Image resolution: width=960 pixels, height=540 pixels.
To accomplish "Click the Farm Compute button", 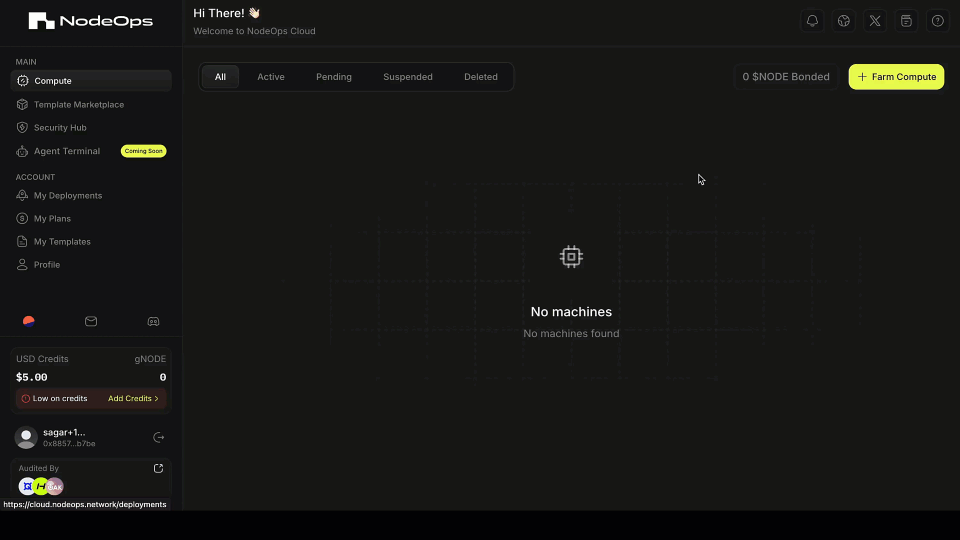I will pyautogui.click(x=896, y=77).
